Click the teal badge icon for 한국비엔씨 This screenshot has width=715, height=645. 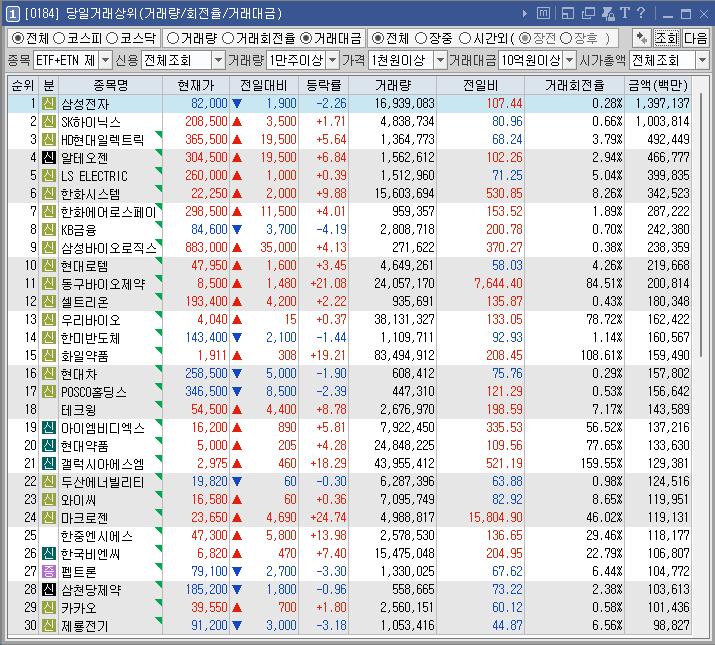(x=49, y=554)
